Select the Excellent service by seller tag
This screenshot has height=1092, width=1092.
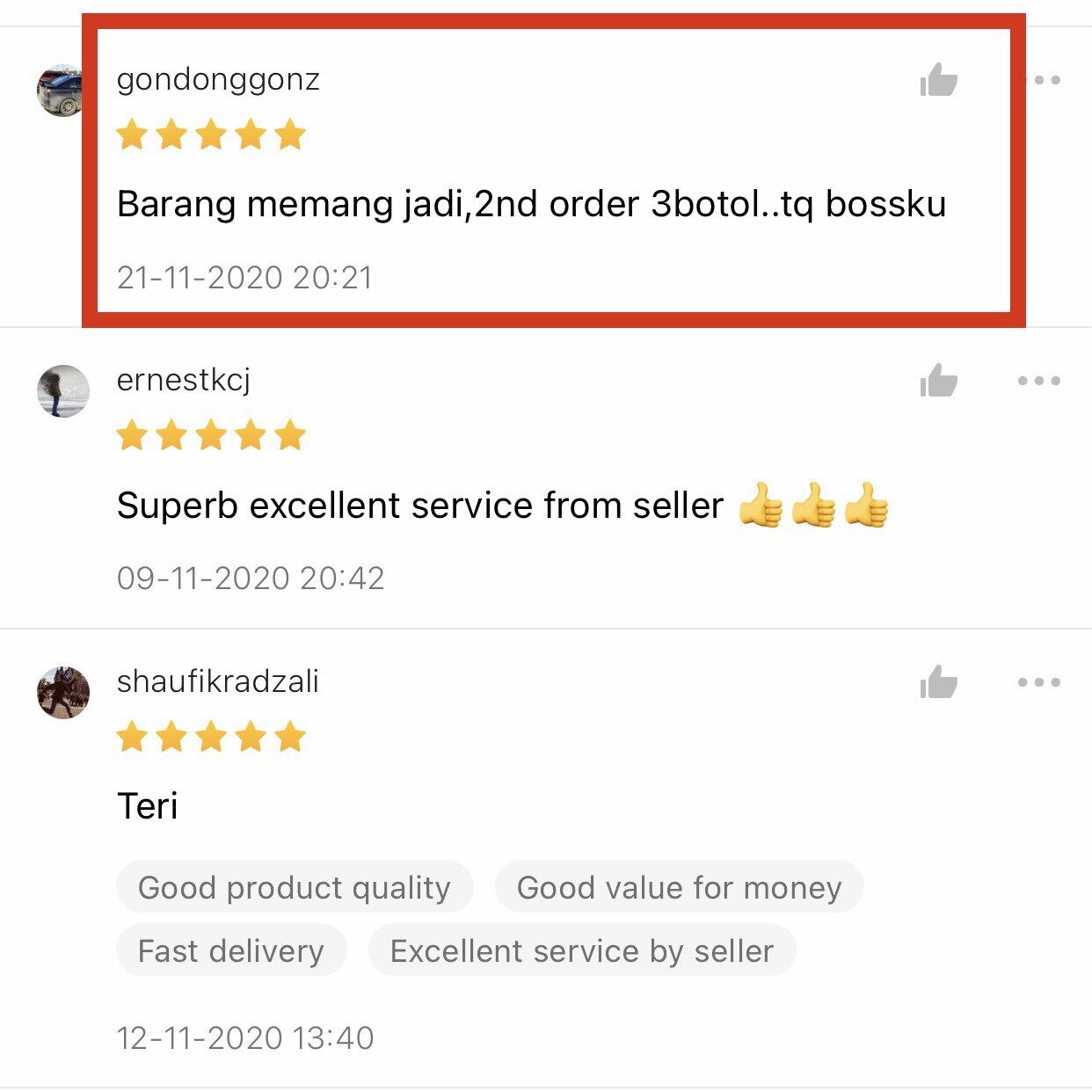click(582, 950)
